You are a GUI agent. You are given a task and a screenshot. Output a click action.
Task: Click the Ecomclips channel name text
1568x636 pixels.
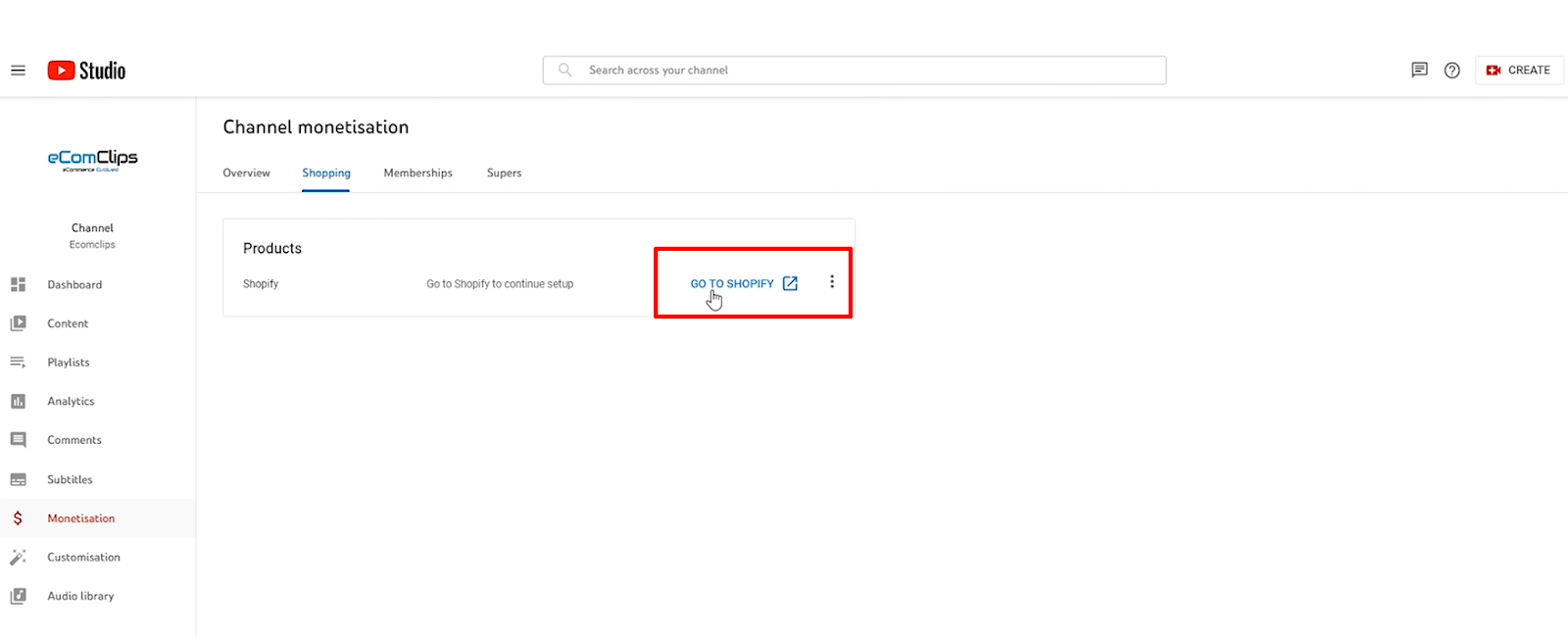tap(92, 245)
